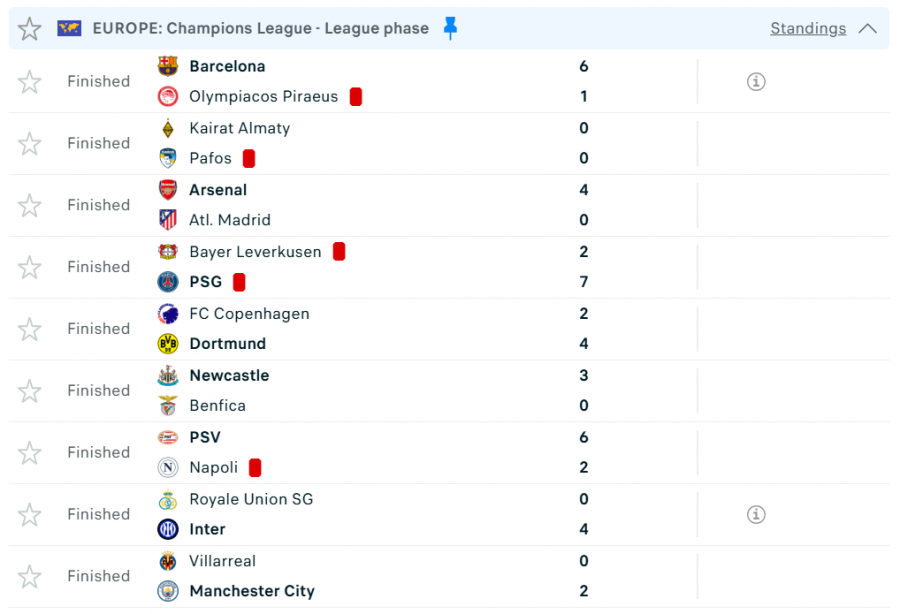
Task: Open the Villarreal vs Manchester City match
Action: [450, 576]
